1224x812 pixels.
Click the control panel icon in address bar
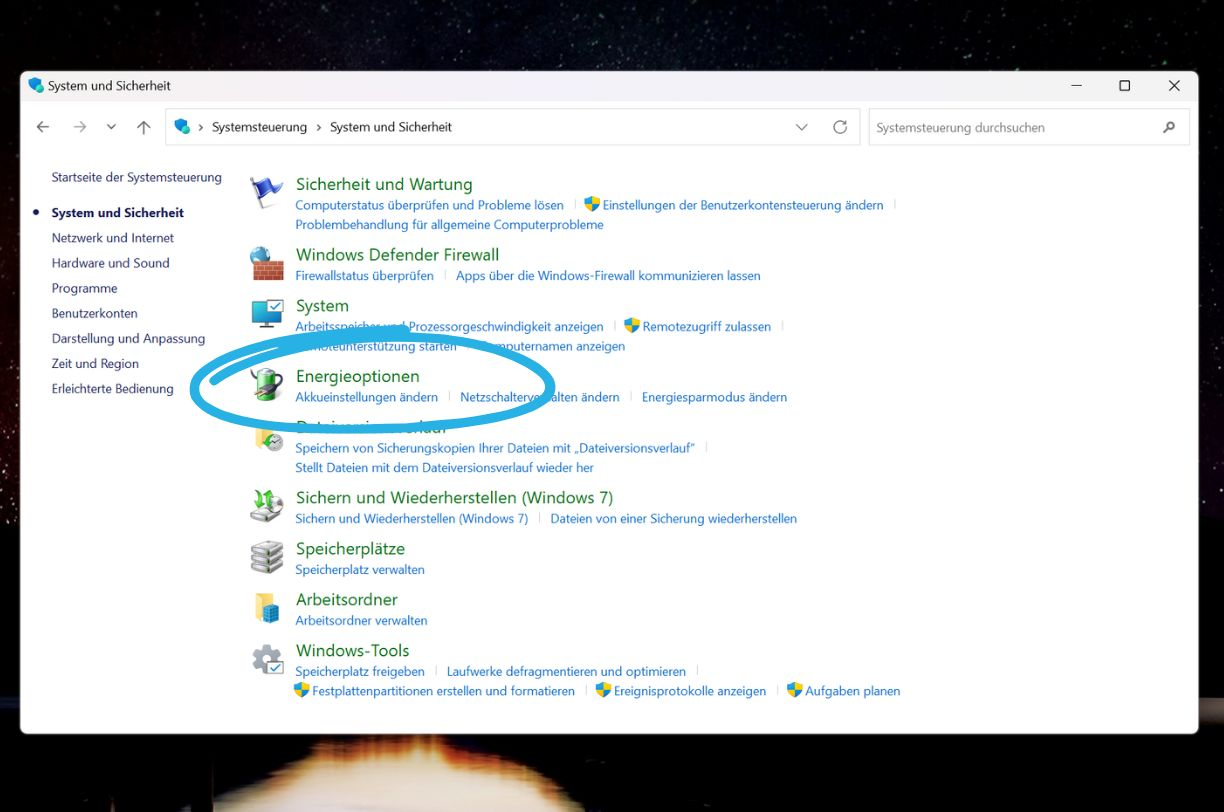click(182, 126)
